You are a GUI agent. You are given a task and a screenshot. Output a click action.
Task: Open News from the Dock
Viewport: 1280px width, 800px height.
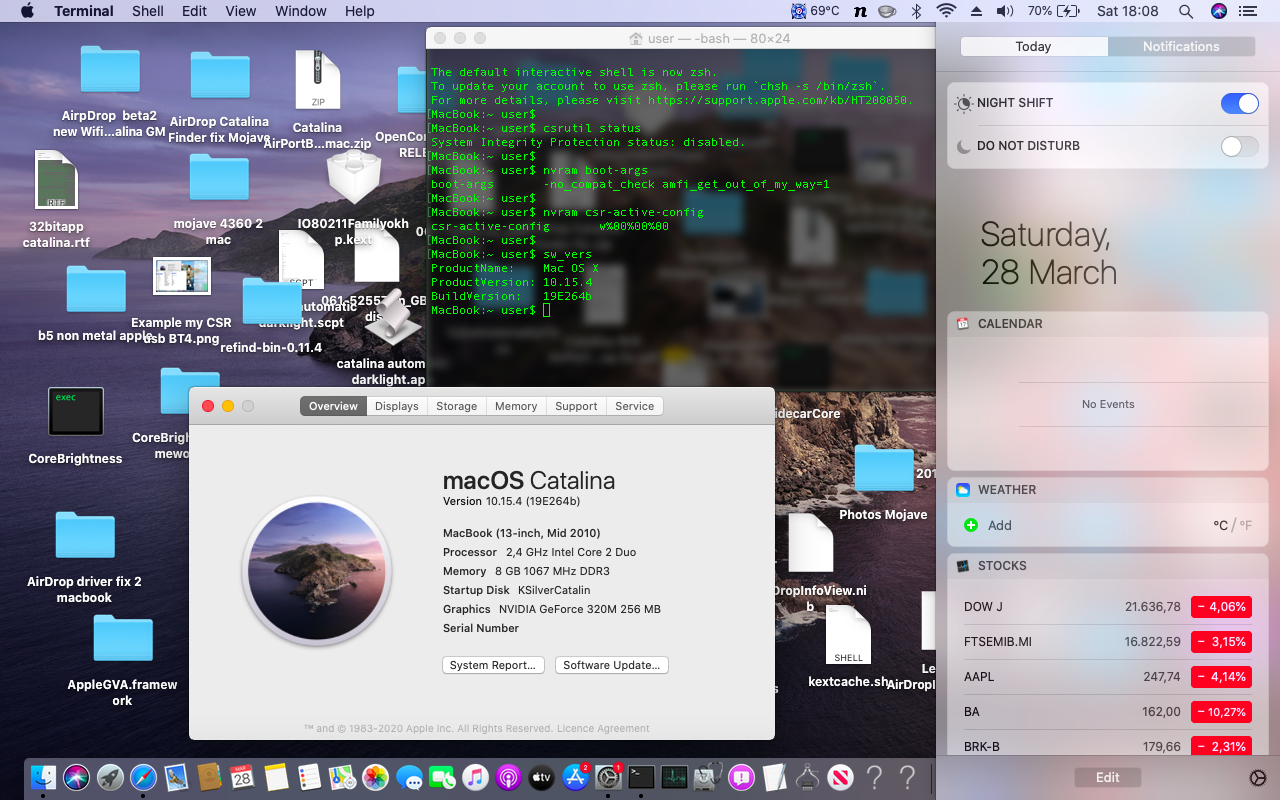(840, 777)
